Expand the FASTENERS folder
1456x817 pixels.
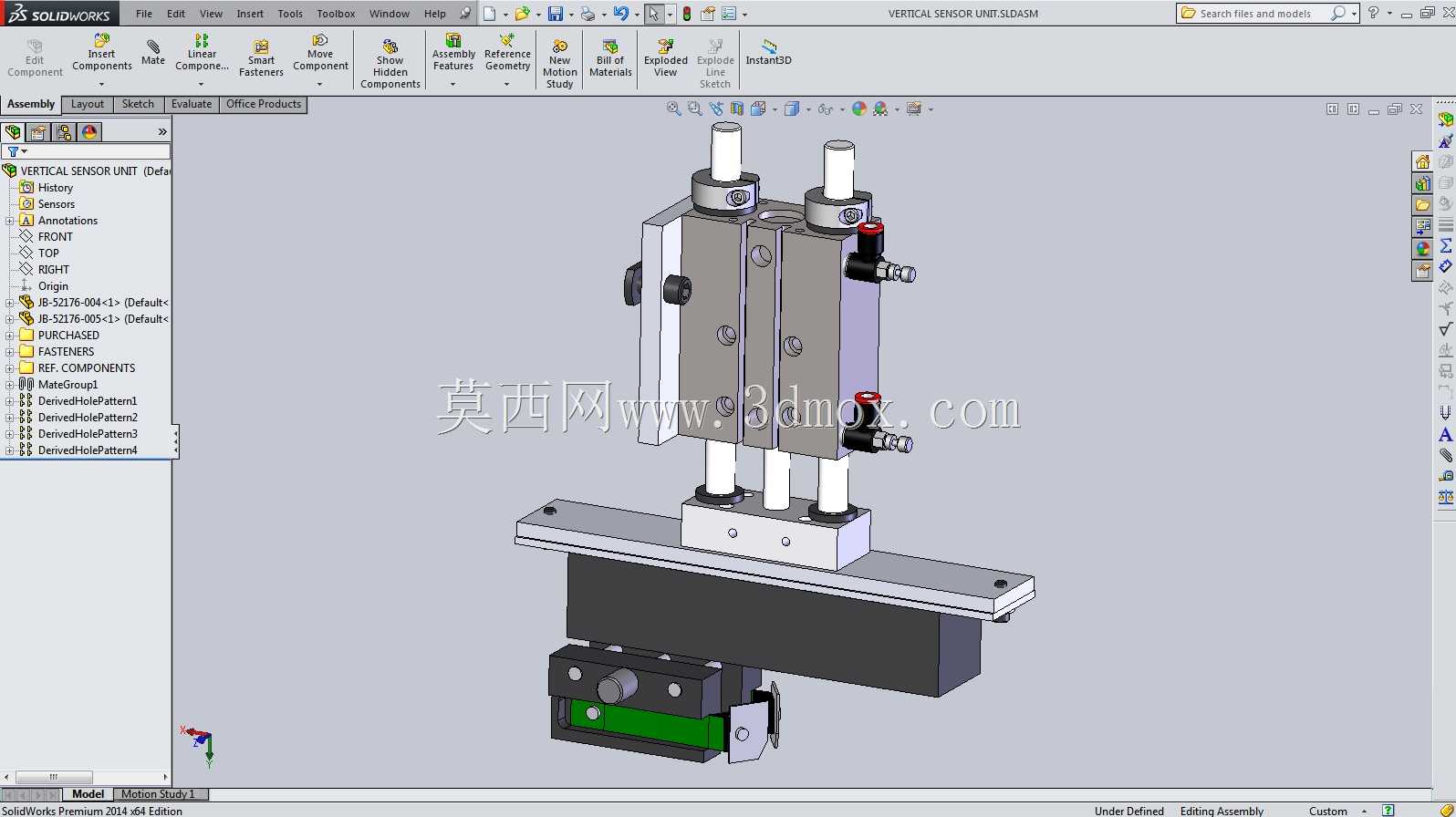pos(9,352)
